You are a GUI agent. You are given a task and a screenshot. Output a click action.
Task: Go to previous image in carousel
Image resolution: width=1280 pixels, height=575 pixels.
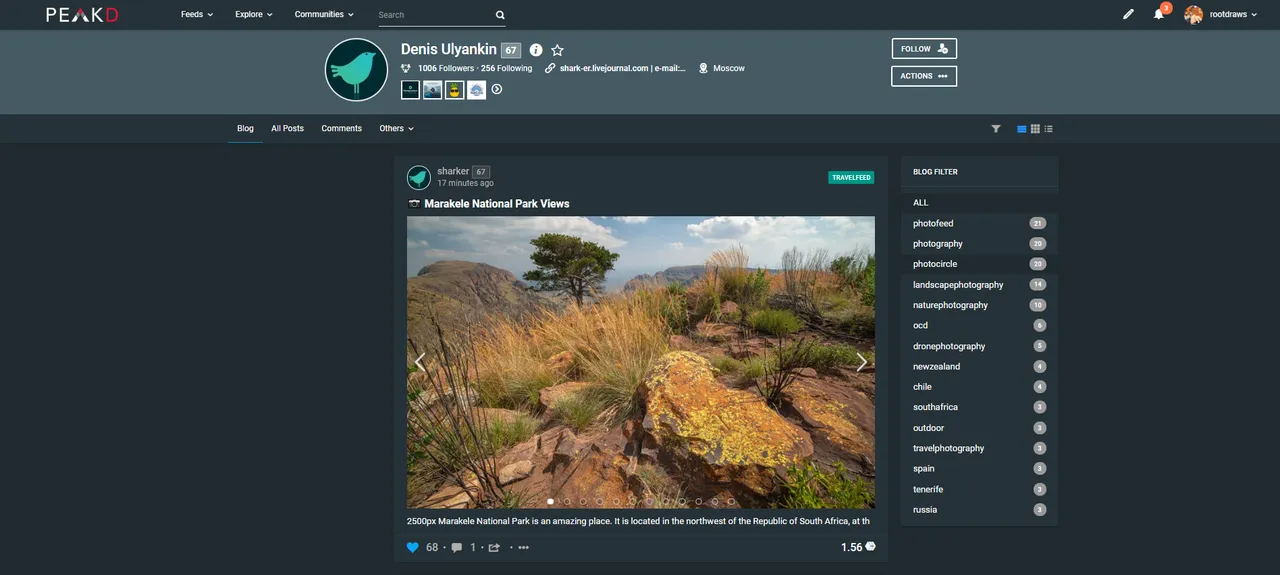(420, 363)
